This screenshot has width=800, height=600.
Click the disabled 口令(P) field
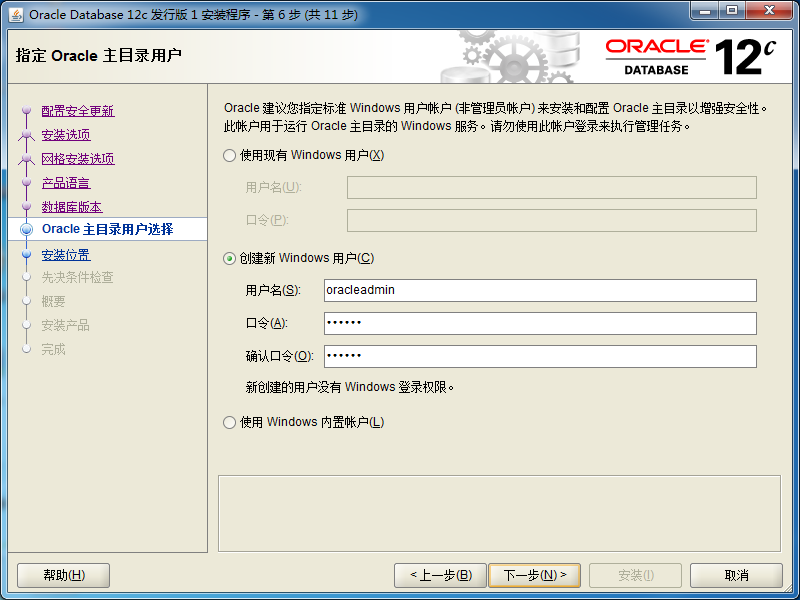[x=552, y=220]
